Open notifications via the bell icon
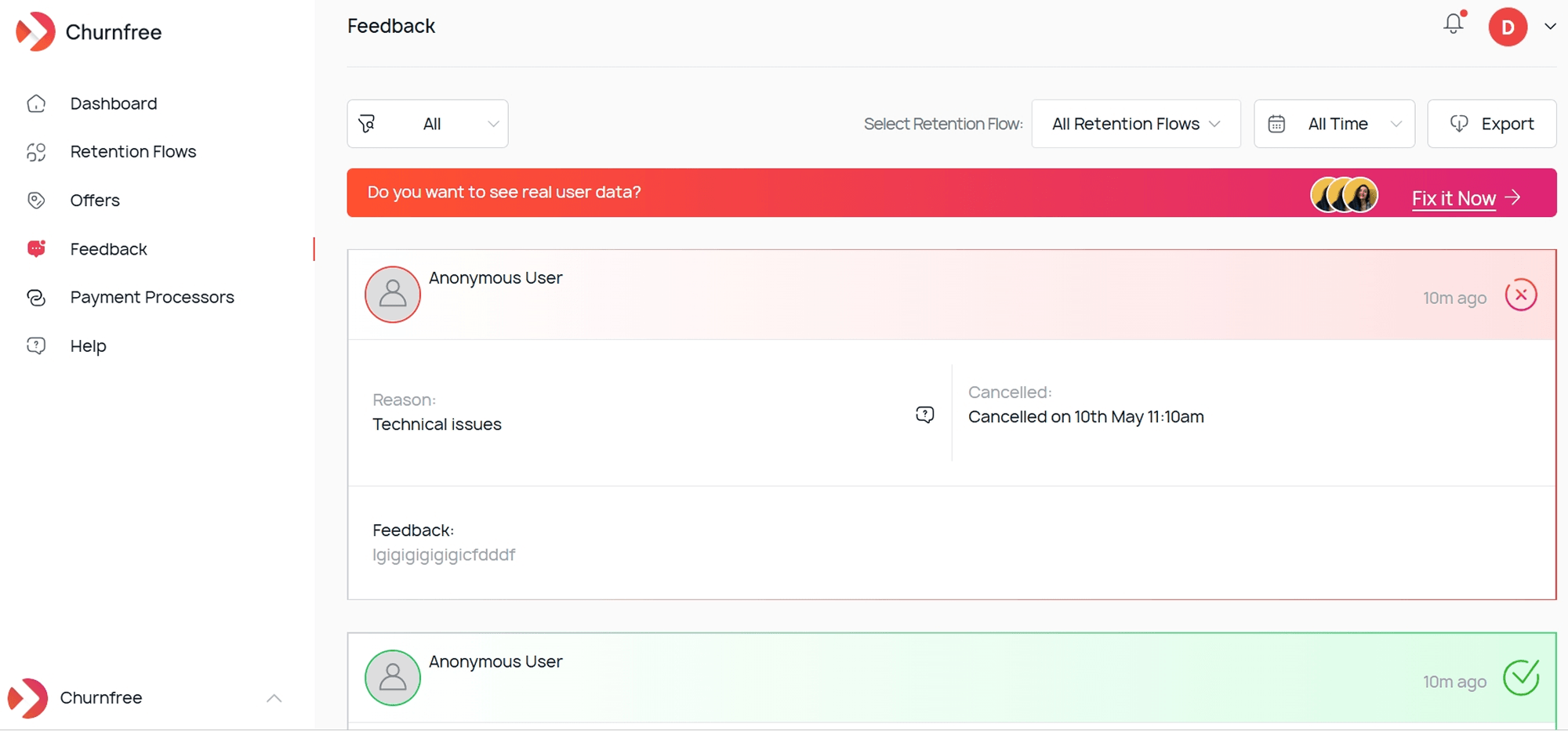The height and width of the screenshot is (731, 1568). coord(1453,24)
